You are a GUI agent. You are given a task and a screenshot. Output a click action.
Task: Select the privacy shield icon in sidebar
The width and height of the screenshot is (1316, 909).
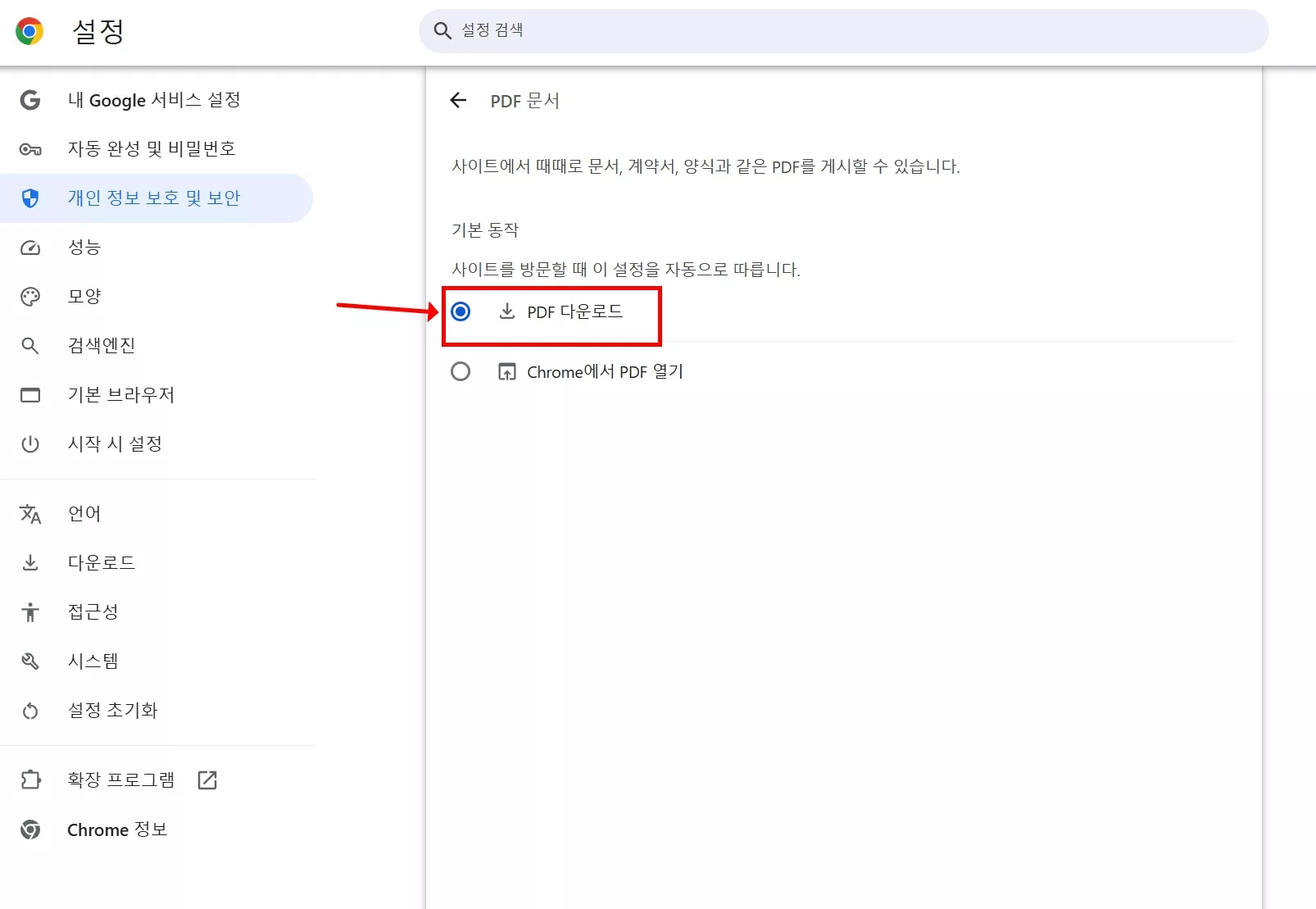pos(30,198)
